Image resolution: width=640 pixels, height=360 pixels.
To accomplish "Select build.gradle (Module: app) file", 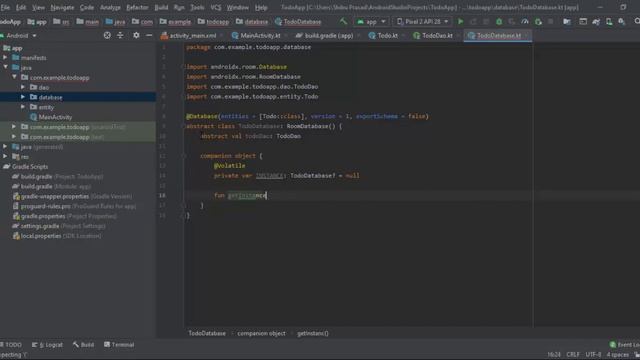I will 52,186.
